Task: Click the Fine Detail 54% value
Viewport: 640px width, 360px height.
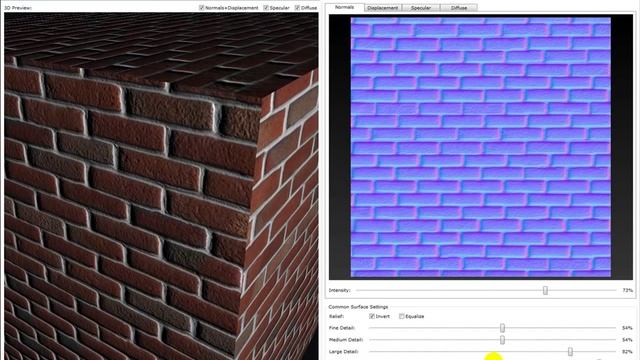Action: point(627,328)
